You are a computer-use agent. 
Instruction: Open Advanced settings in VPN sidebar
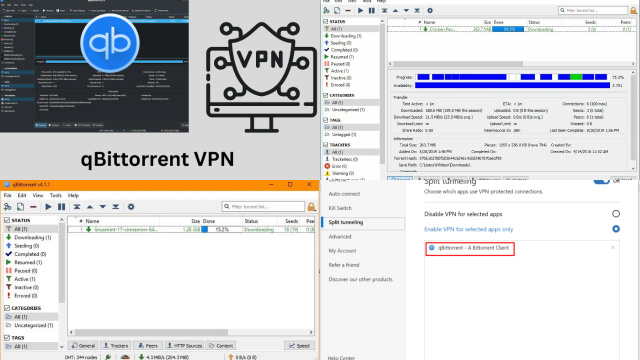coord(340,237)
